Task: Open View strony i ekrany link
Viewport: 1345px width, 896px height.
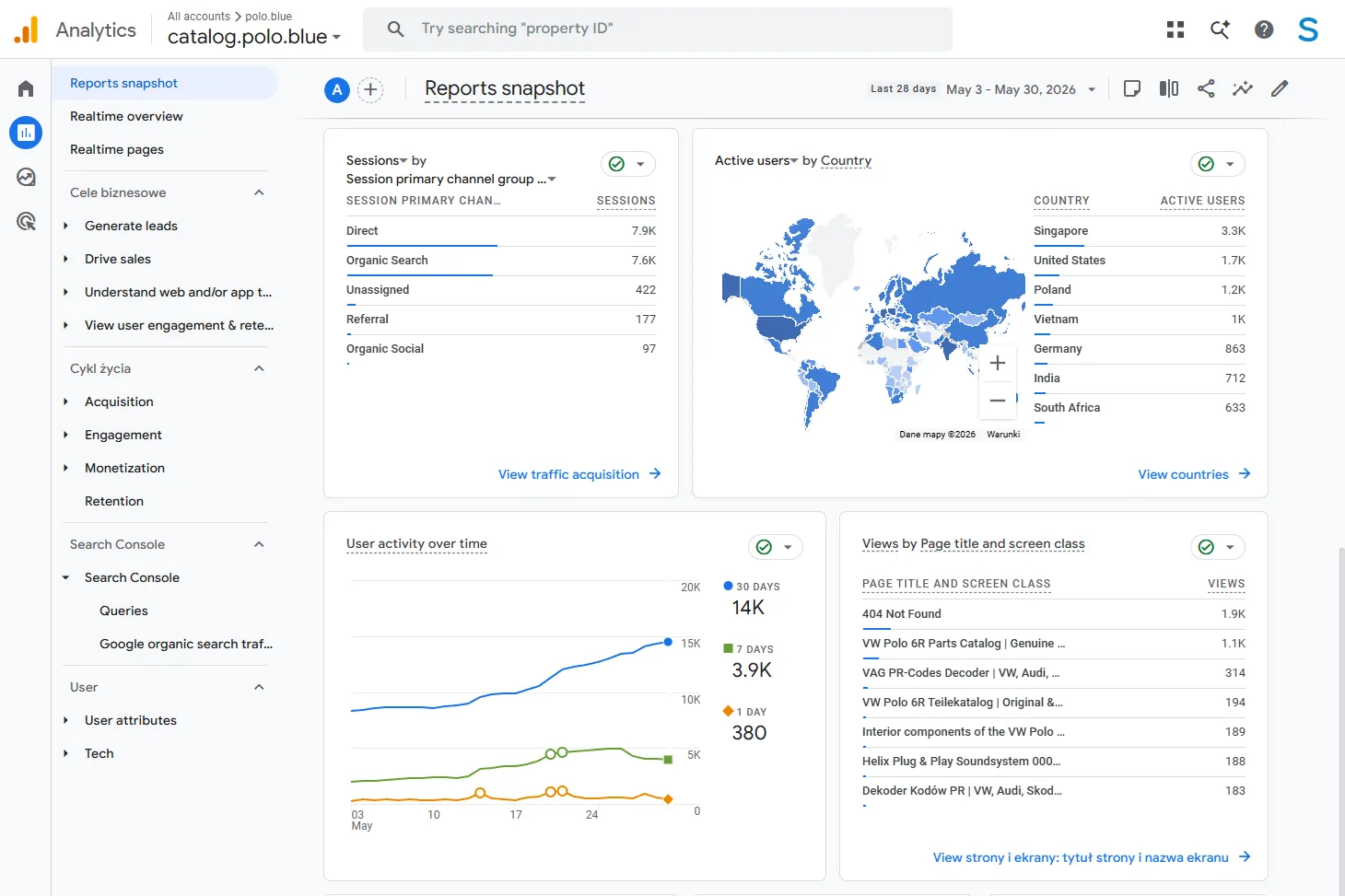Action: 1092,857
